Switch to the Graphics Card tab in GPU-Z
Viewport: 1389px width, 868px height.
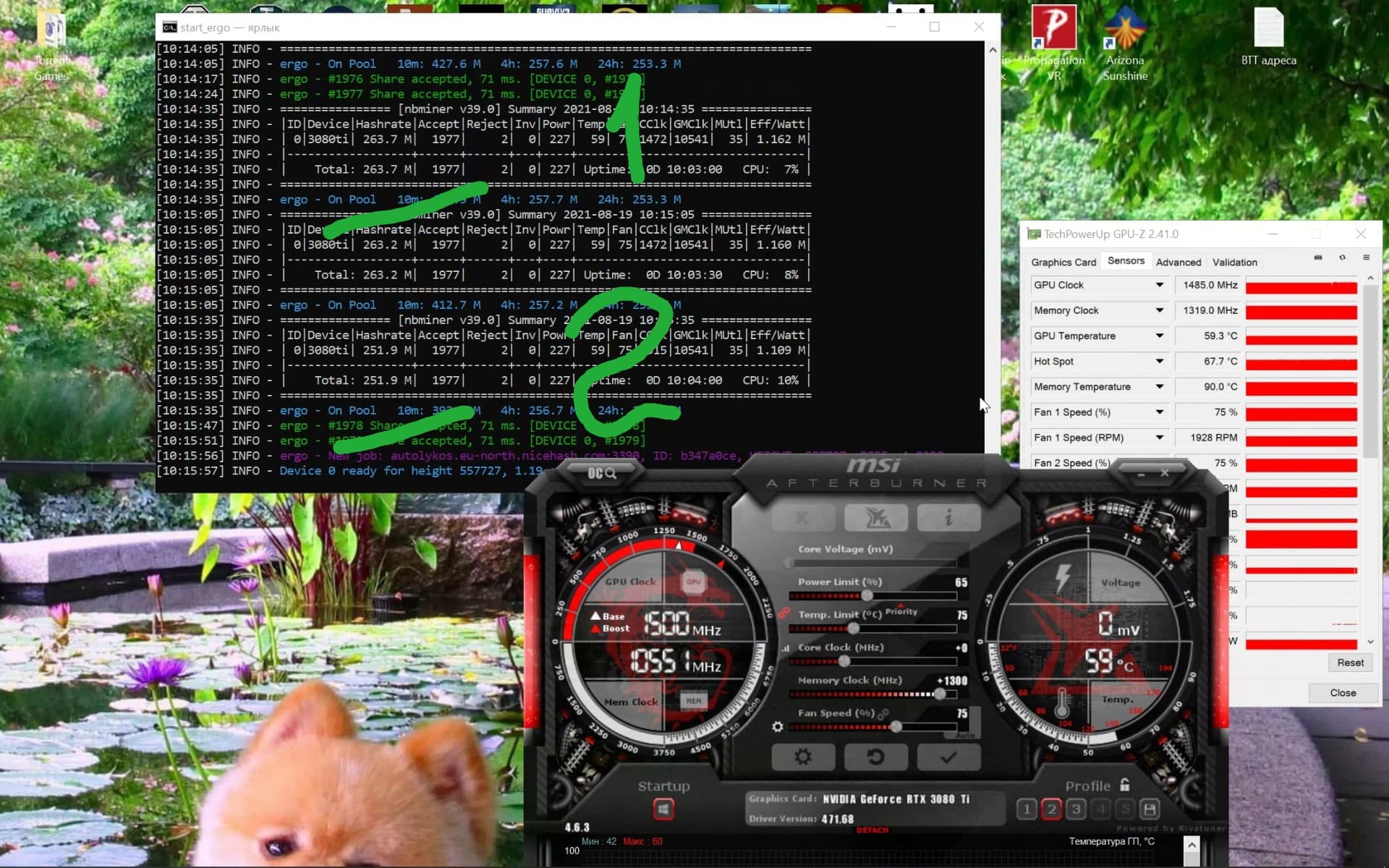tap(1063, 262)
